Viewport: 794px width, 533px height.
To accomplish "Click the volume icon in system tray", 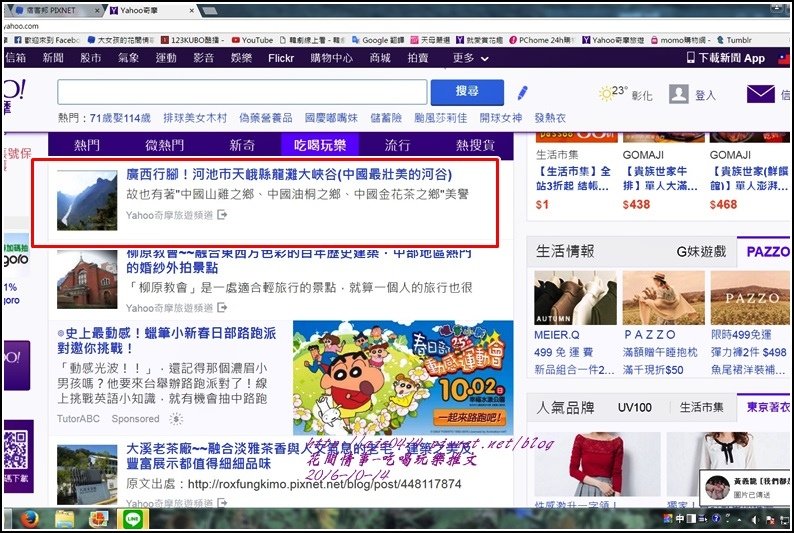I will point(755,520).
